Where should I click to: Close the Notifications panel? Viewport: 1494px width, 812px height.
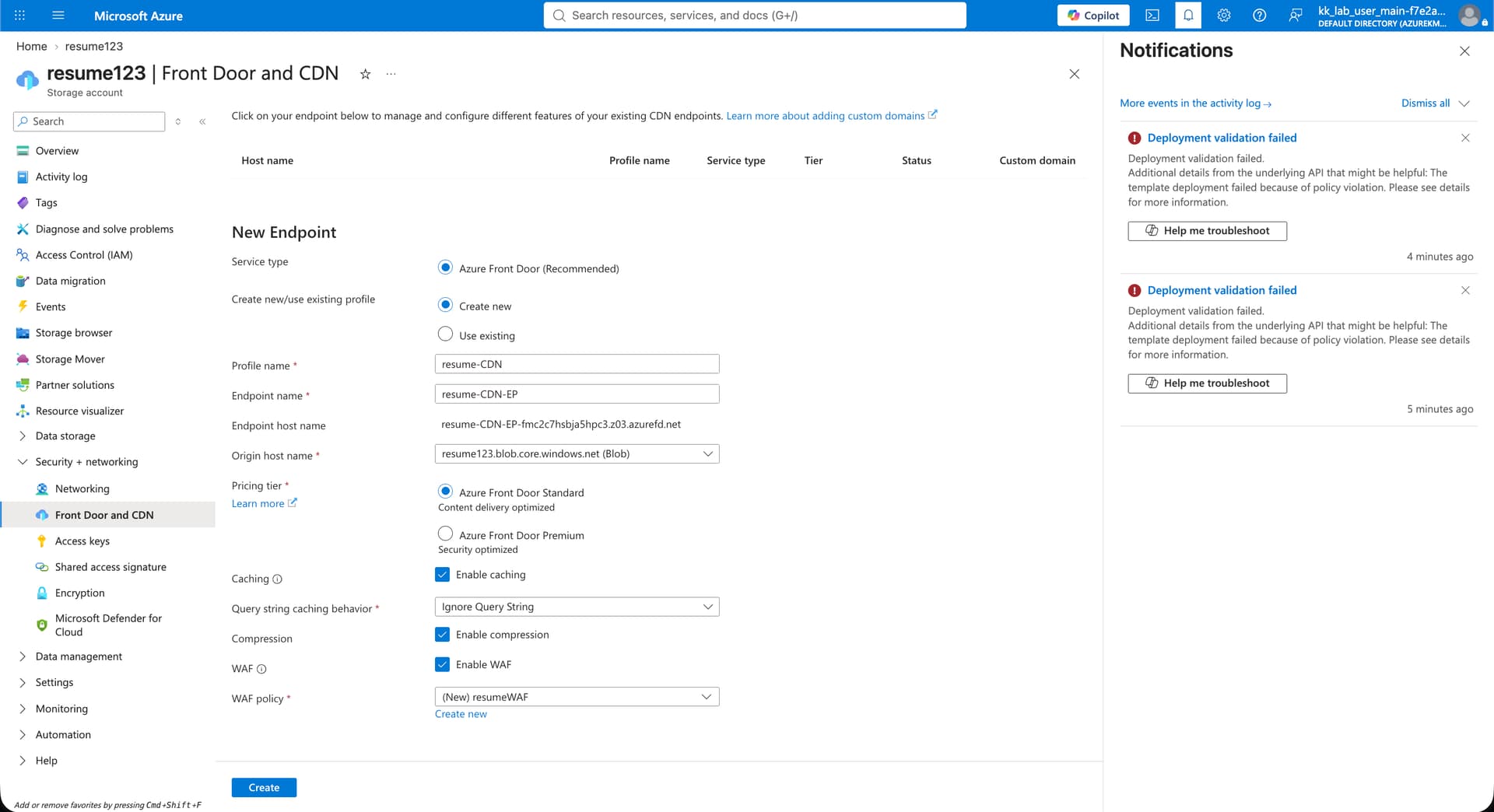pos(1464,51)
